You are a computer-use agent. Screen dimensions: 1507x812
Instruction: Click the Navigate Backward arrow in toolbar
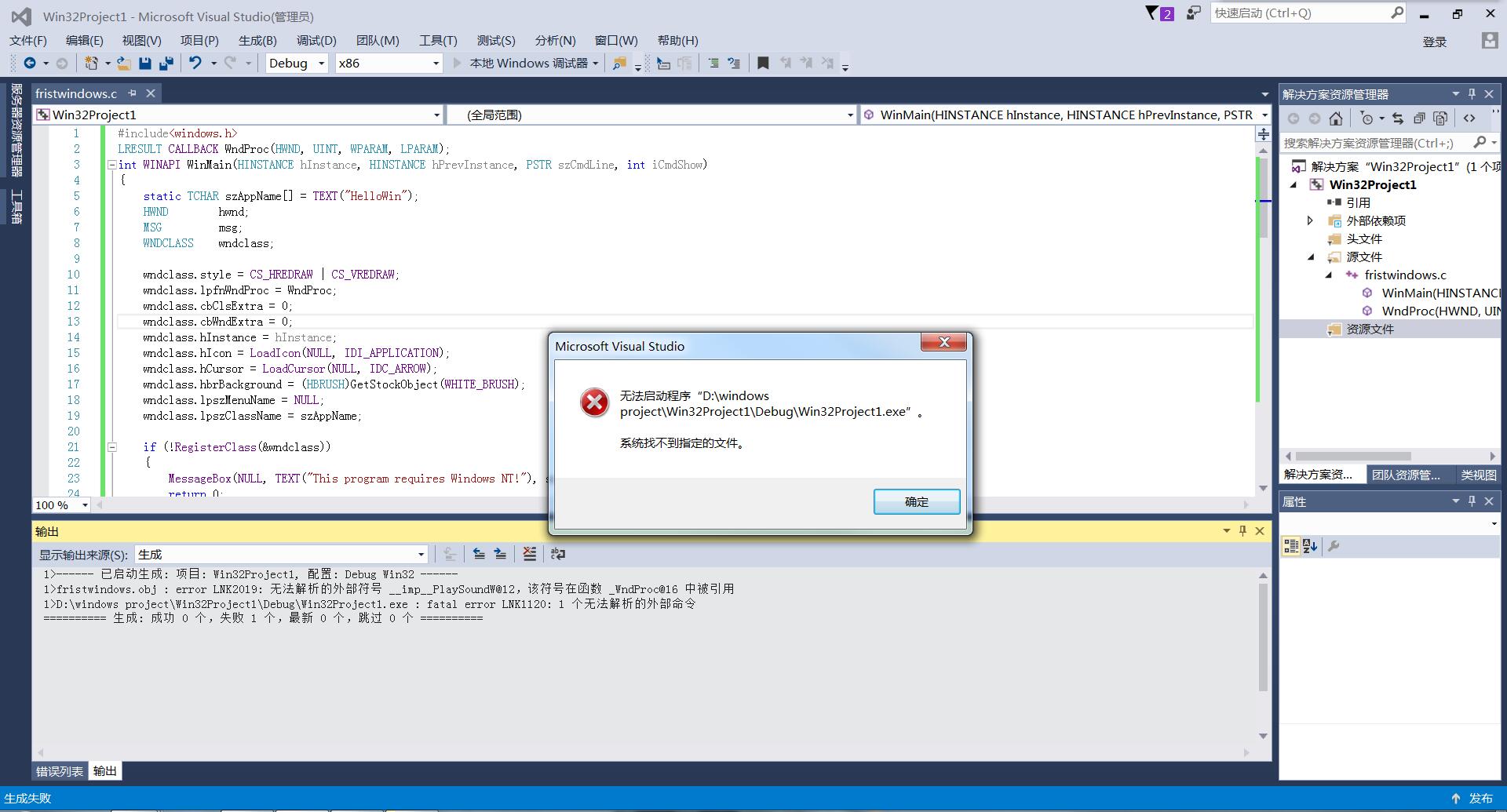tap(30, 63)
